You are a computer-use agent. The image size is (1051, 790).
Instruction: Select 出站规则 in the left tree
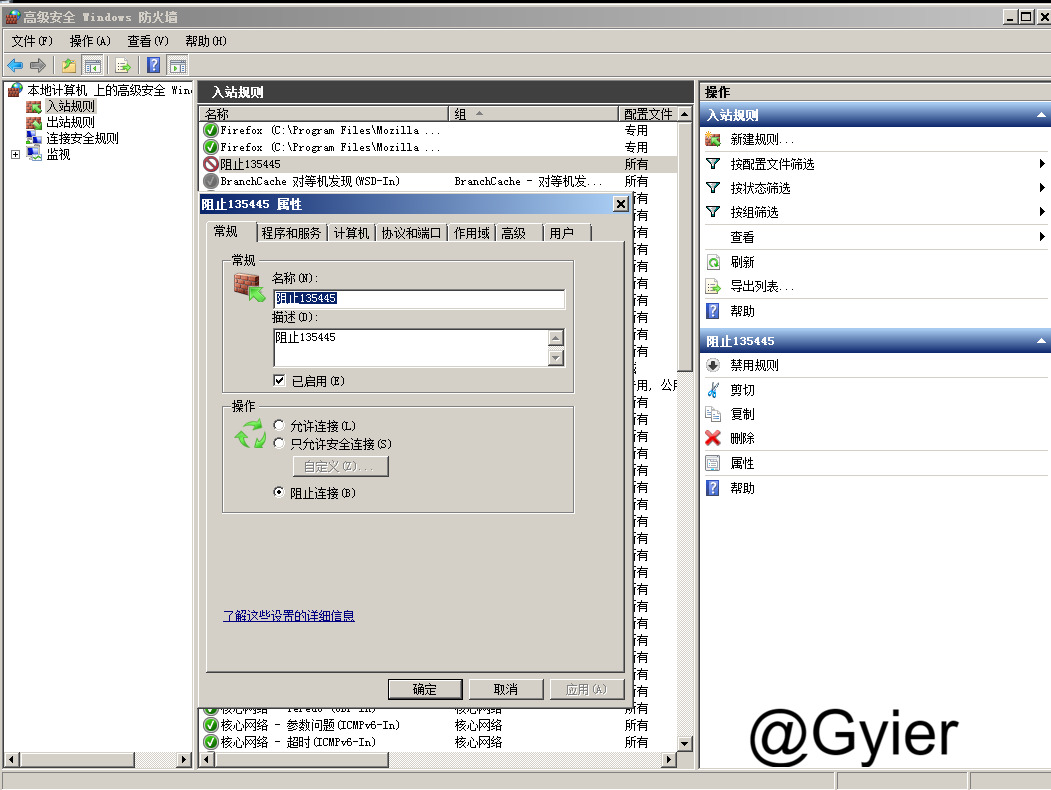tap(70, 122)
